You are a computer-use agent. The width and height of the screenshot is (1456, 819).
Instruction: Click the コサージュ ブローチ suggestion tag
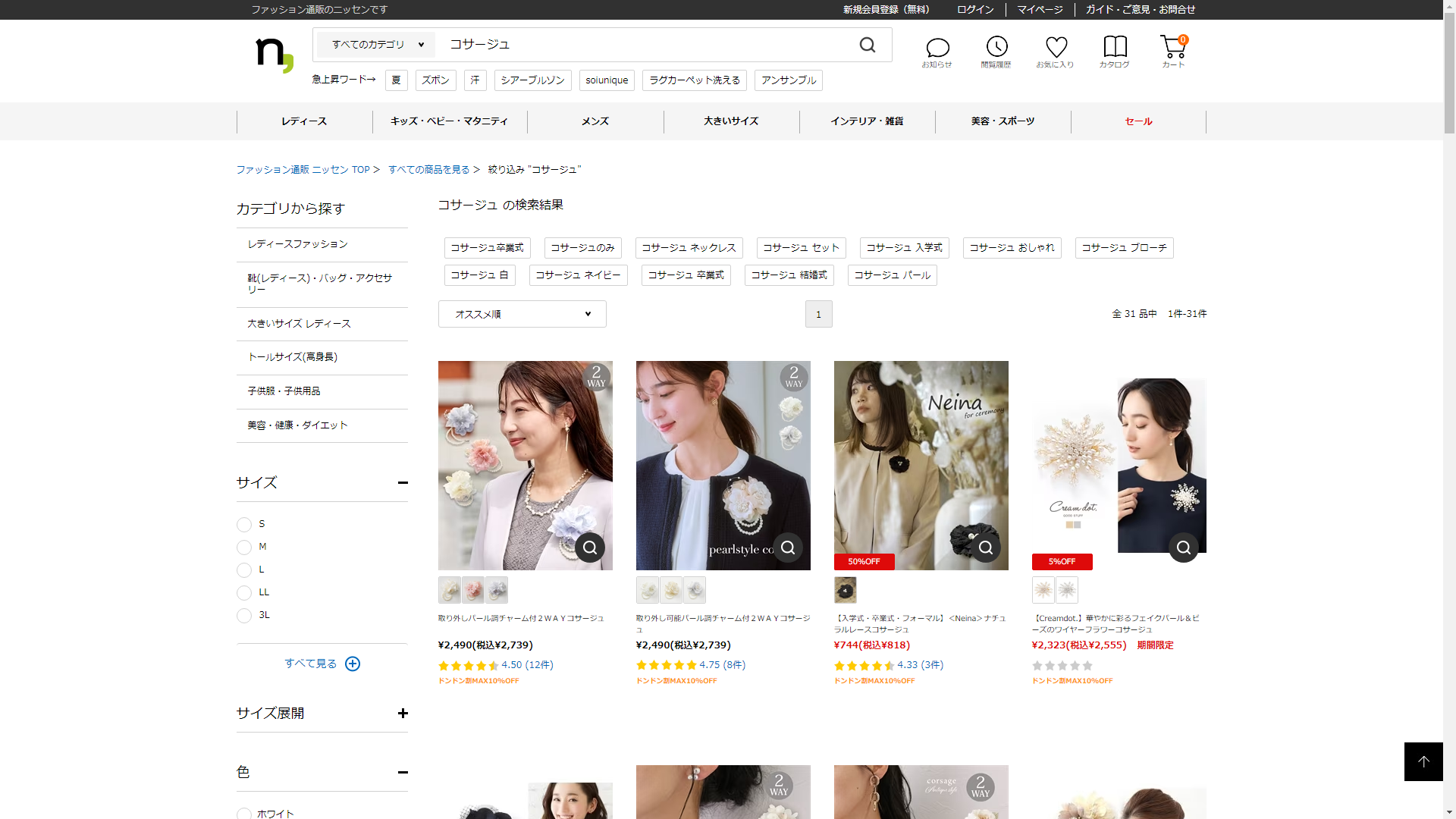point(1124,248)
